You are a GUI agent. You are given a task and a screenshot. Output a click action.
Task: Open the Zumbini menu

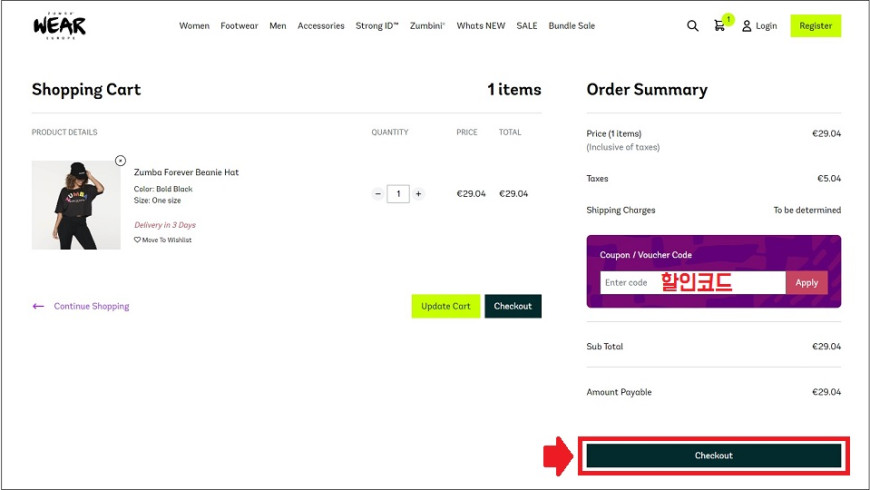click(x=427, y=26)
